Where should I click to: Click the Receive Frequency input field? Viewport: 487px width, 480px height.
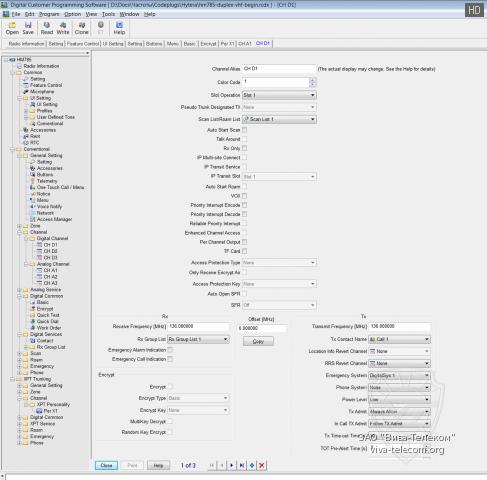pos(198,326)
